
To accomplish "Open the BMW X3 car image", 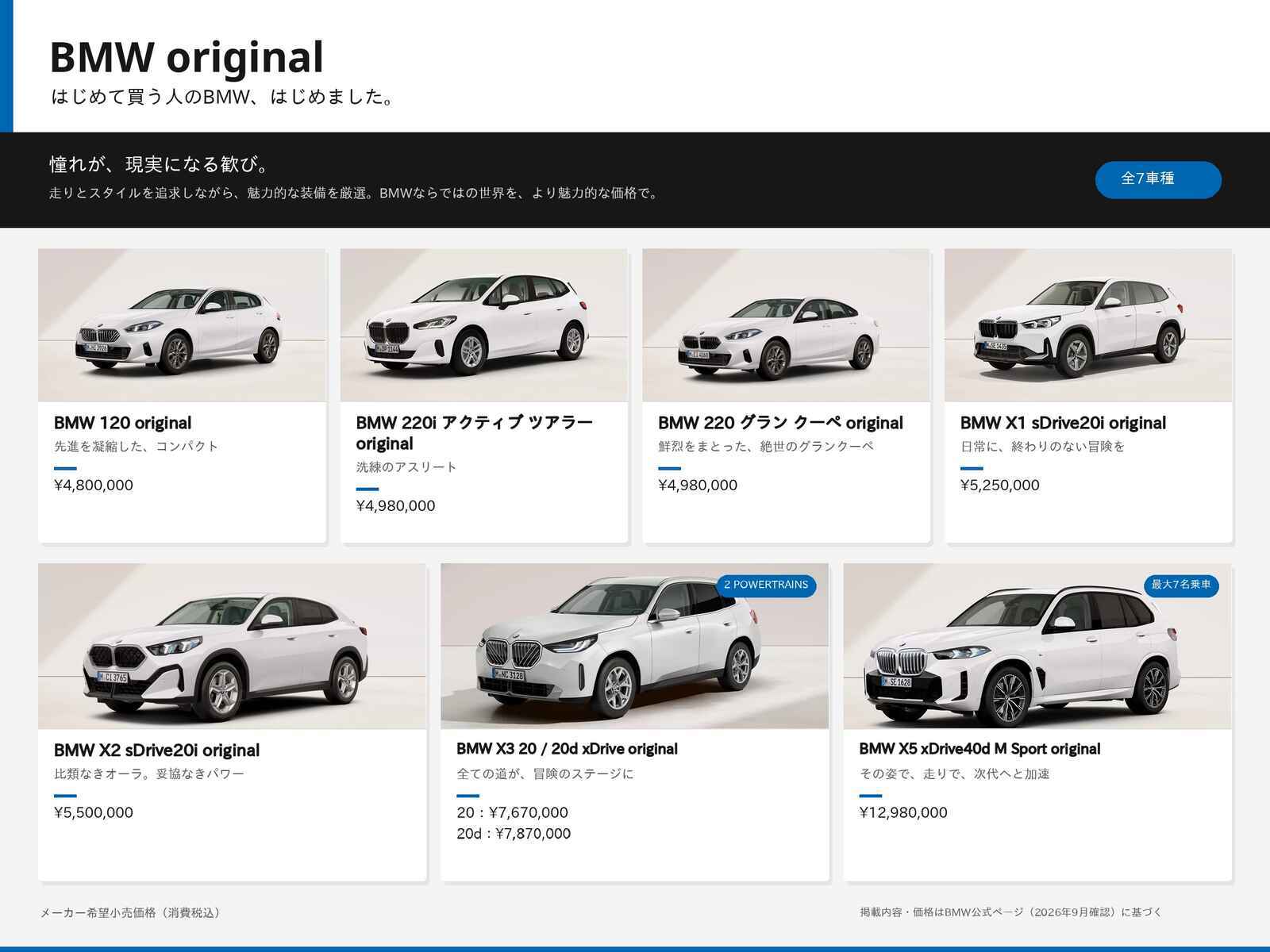I will 635,647.
